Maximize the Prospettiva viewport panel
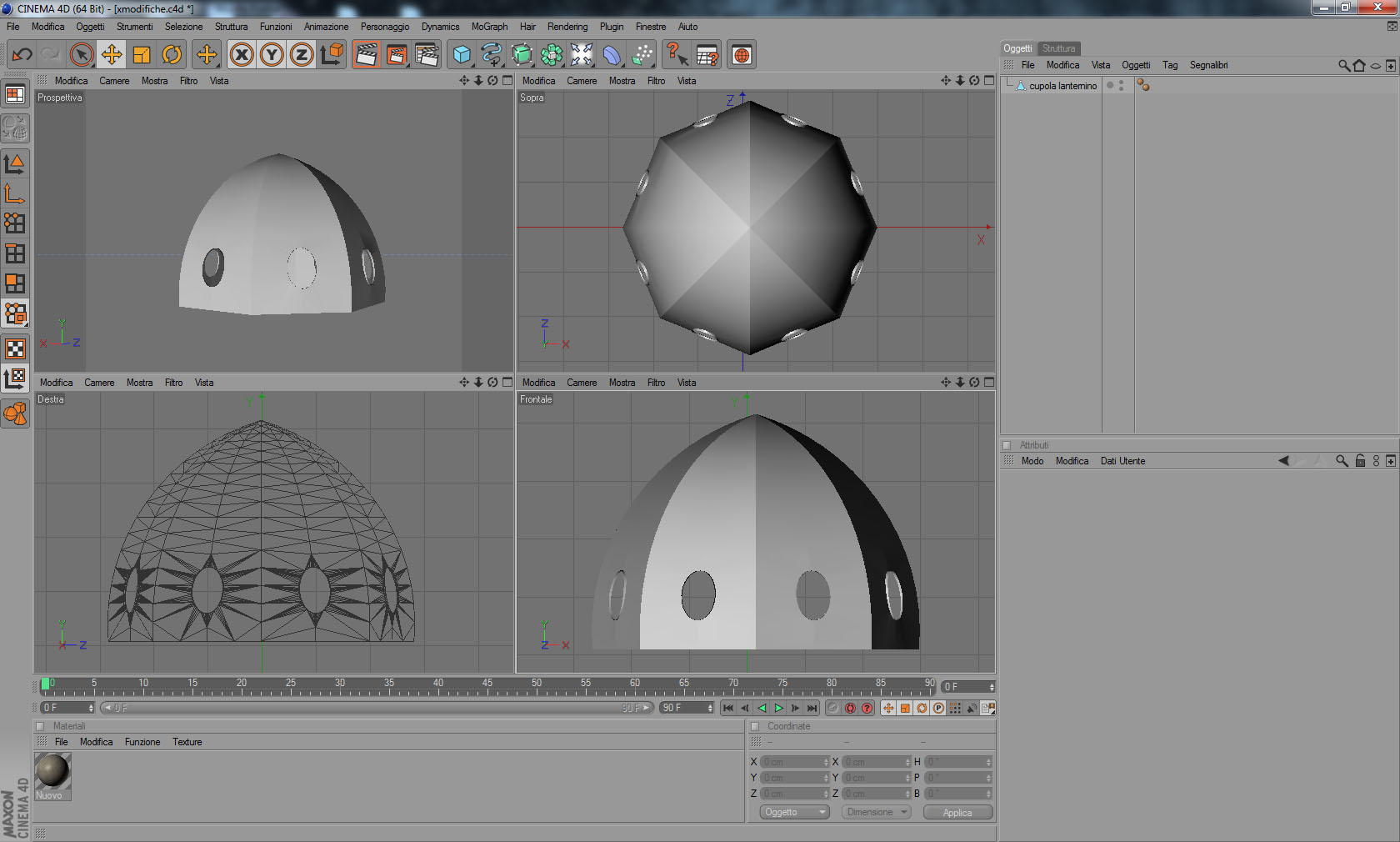The height and width of the screenshot is (842, 1400). point(507,81)
